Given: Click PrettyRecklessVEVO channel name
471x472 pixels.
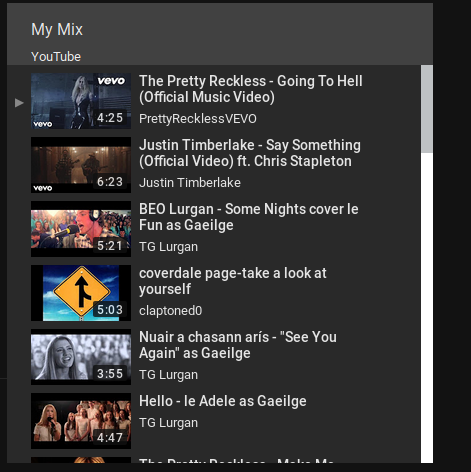Looking at the screenshot, I should (198, 119).
